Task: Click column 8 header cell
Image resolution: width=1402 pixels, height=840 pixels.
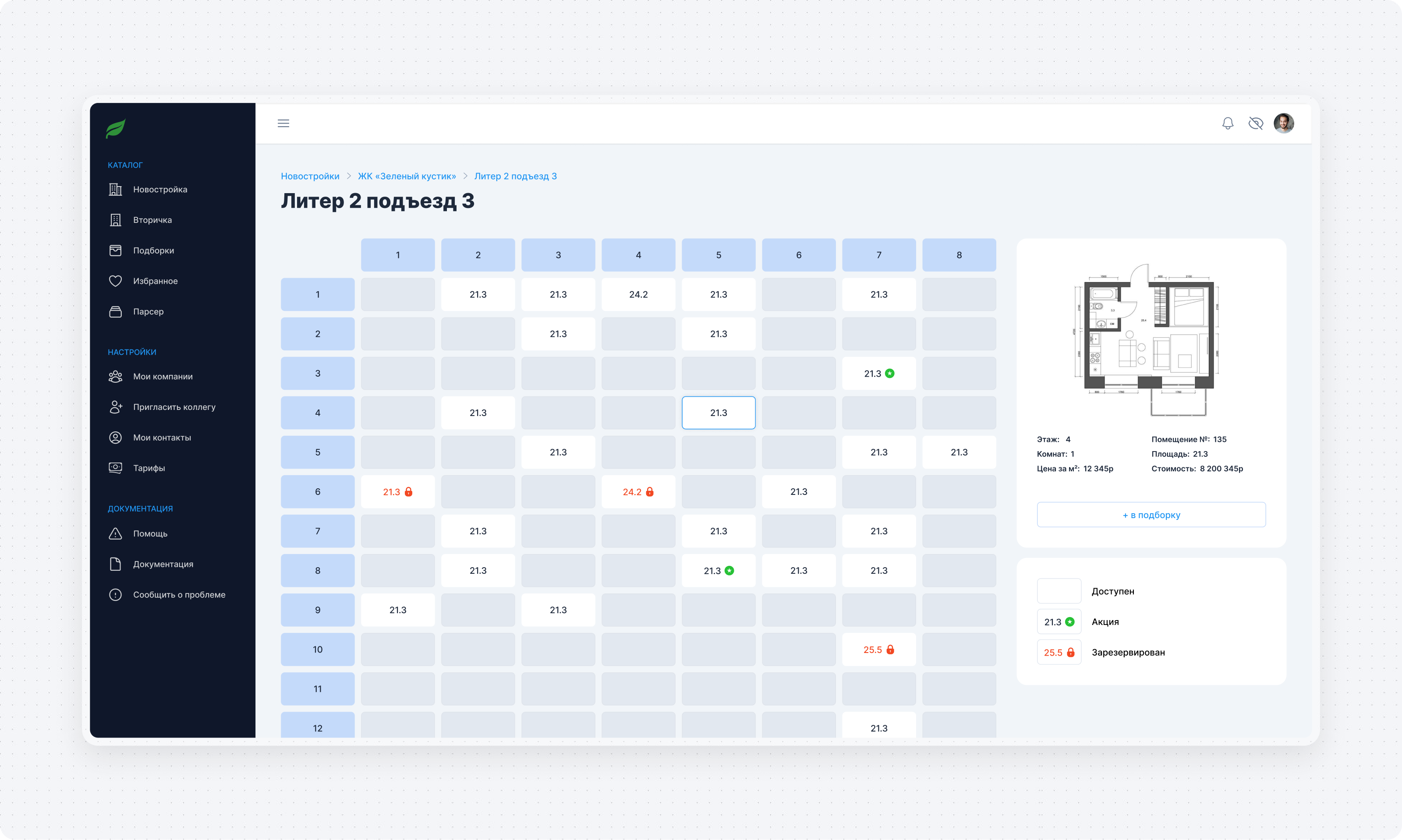Action: click(959, 255)
